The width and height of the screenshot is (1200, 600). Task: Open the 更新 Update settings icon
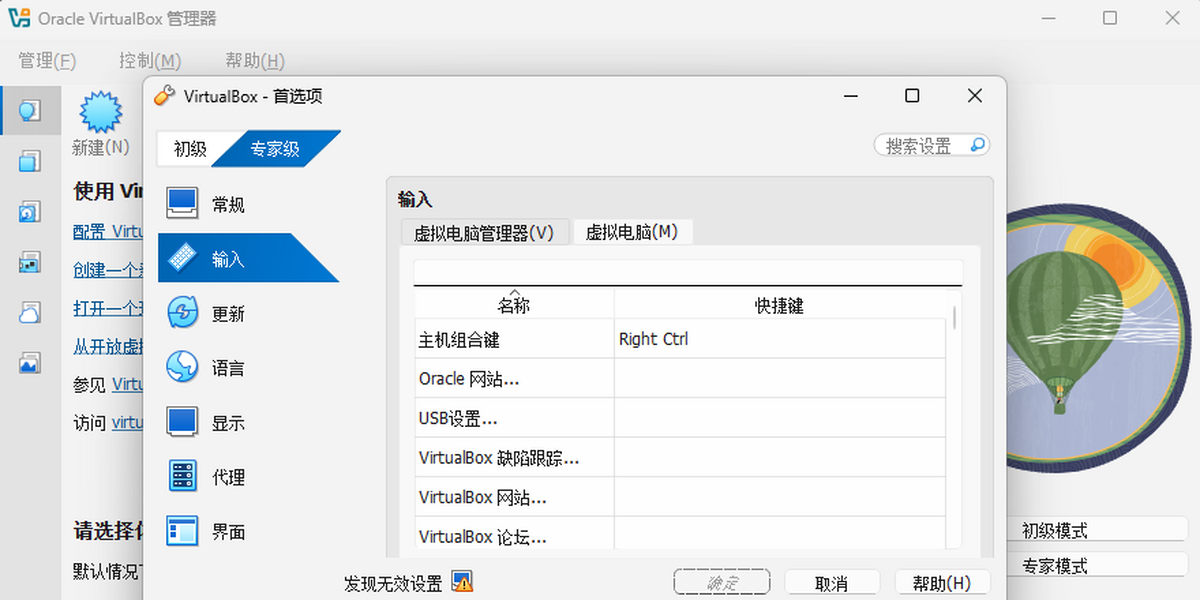click(x=182, y=313)
